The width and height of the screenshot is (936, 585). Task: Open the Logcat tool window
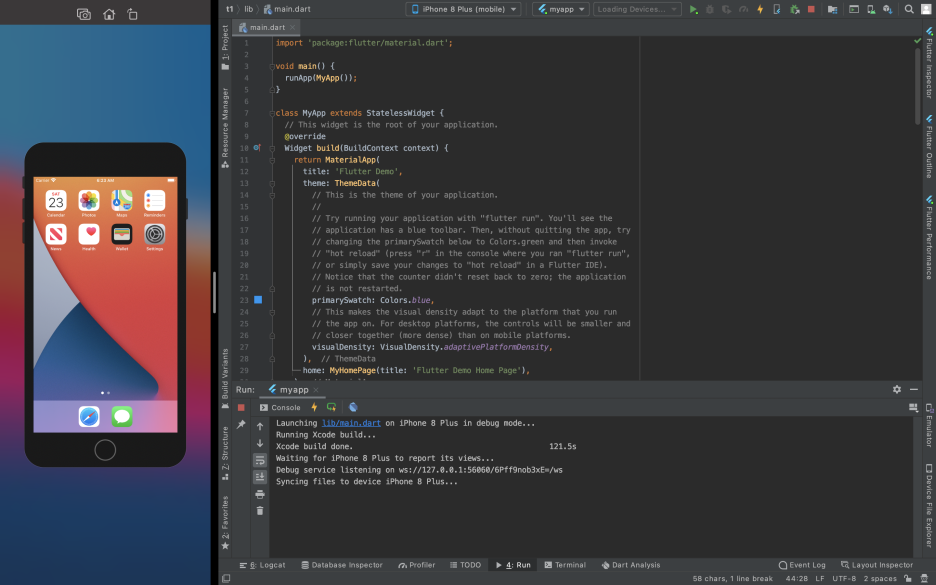[263, 565]
